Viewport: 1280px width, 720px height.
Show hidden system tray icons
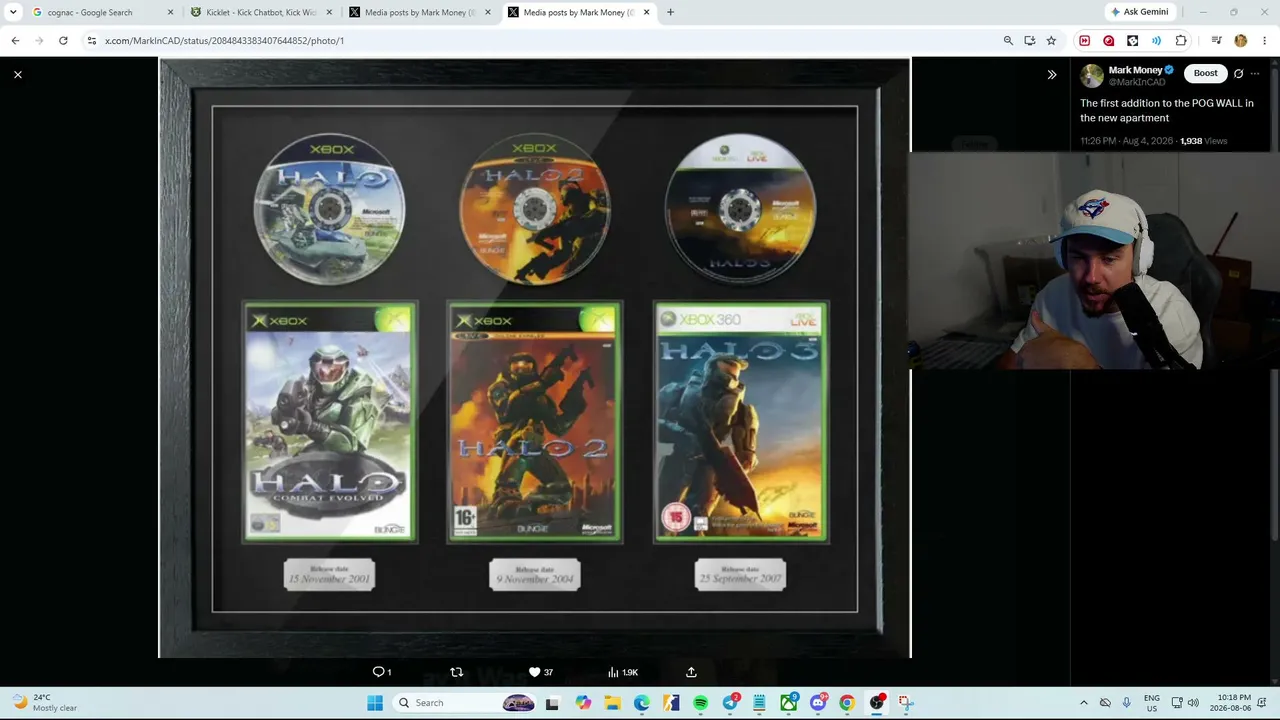tap(1083, 703)
